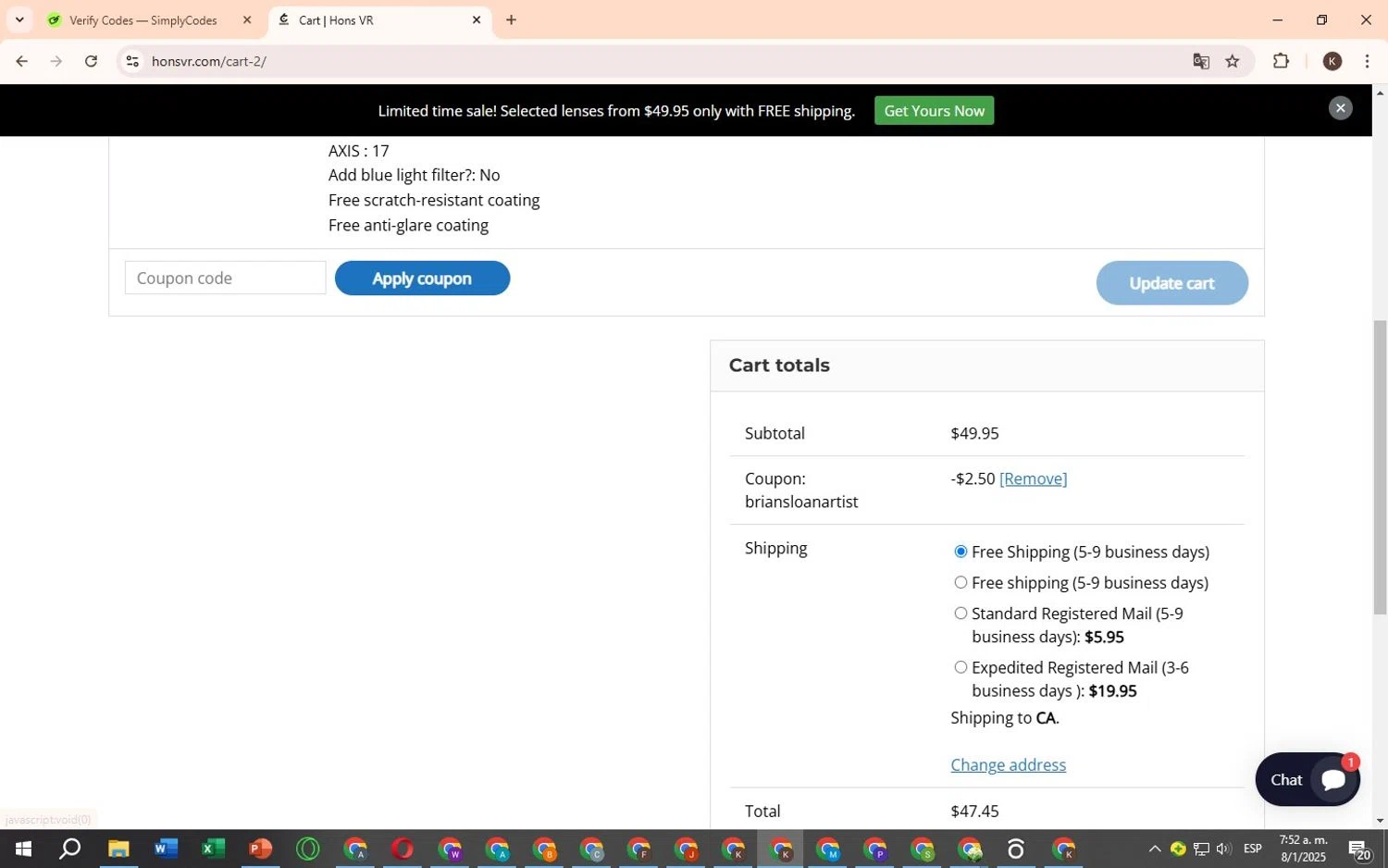The height and width of the screenshot is (868, 1388).
Task: Click Apply coupon button
Action: [422, 279]
